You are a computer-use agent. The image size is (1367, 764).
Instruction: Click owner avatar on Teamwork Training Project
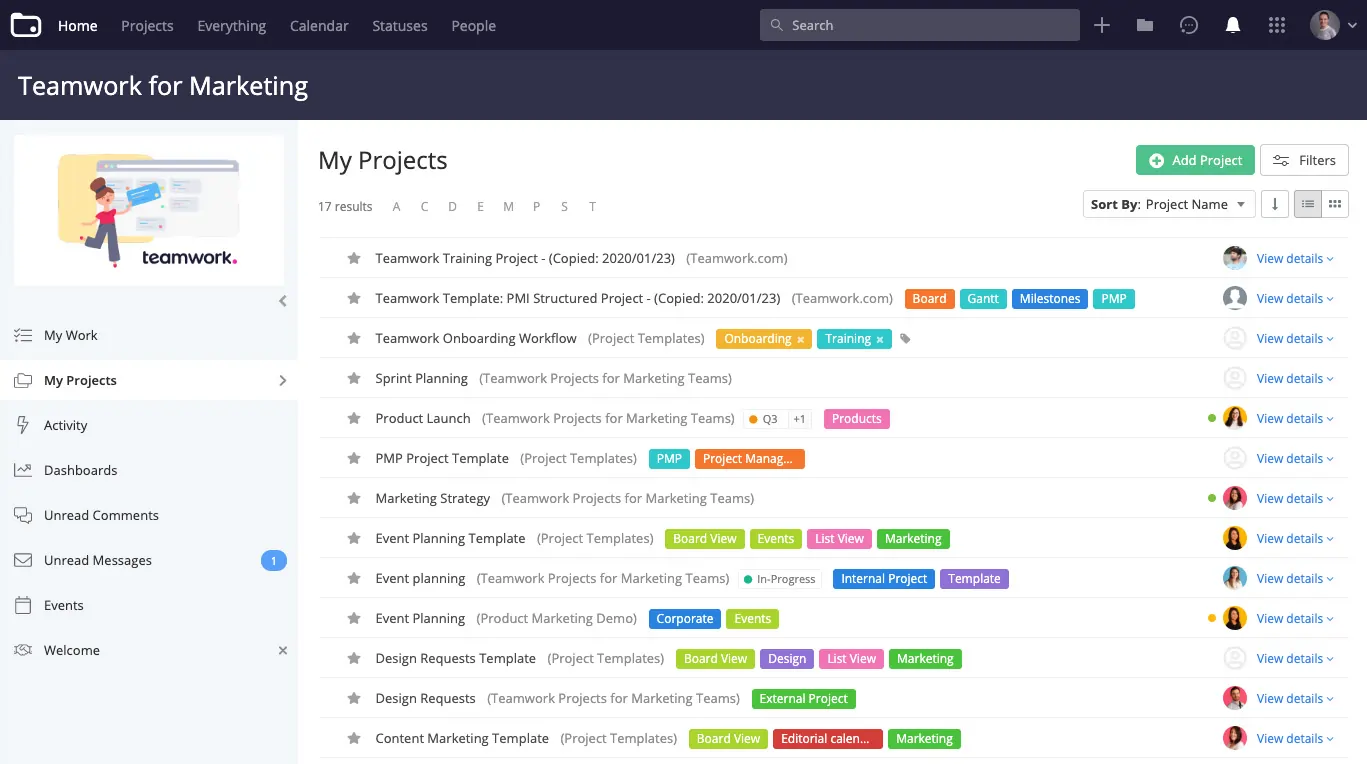click(1235, 258)
